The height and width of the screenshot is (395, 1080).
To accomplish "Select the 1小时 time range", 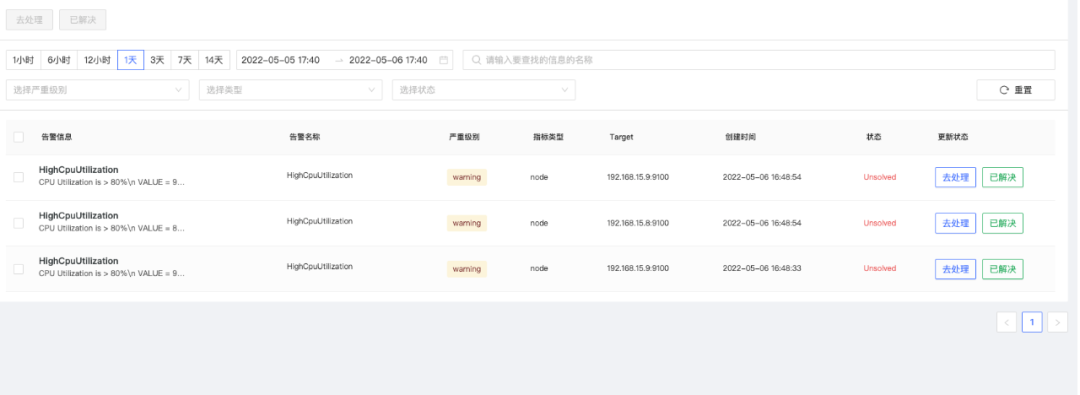I will (x=23, y=60).
